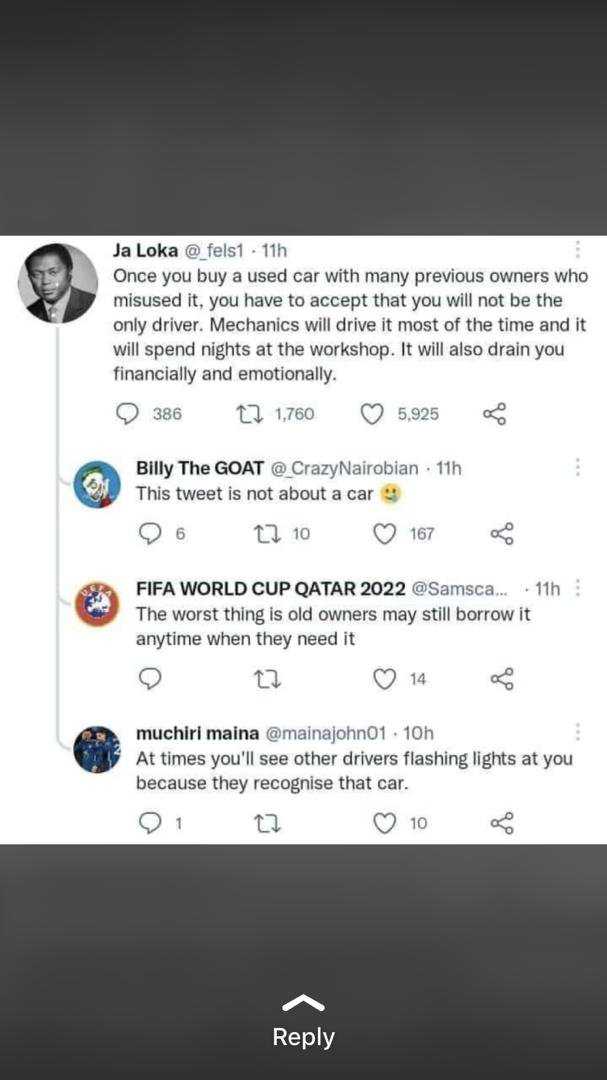The image size is (607, 1080).
Task: Open more options on Billy The GOAT's reply
Action: pyautogui.click(x=577, y=468)
